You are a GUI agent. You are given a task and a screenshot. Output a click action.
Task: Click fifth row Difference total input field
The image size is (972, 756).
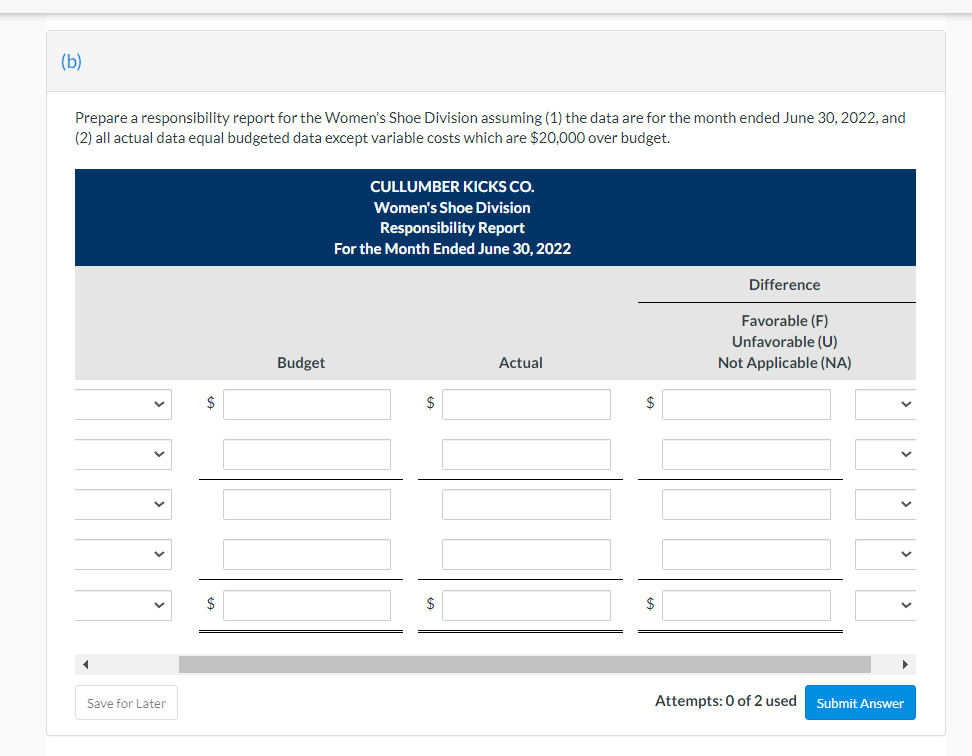point(746,605)
